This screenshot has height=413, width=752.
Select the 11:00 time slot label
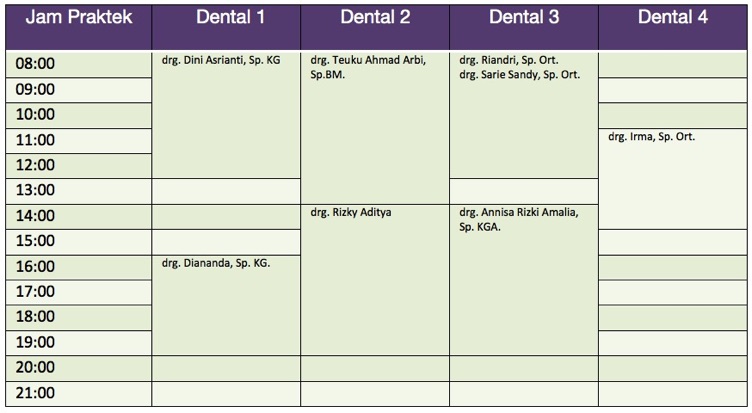36,140
